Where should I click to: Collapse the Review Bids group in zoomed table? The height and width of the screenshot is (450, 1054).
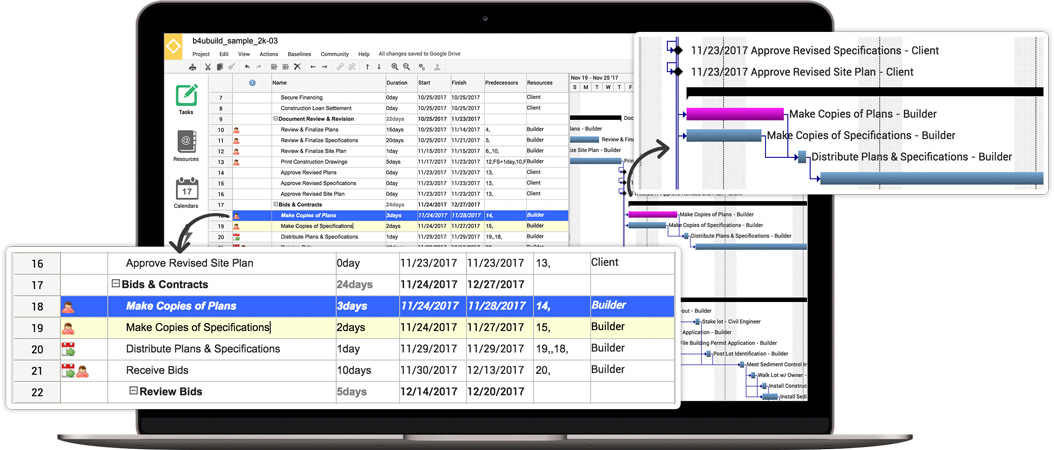(x=134, y=391)
